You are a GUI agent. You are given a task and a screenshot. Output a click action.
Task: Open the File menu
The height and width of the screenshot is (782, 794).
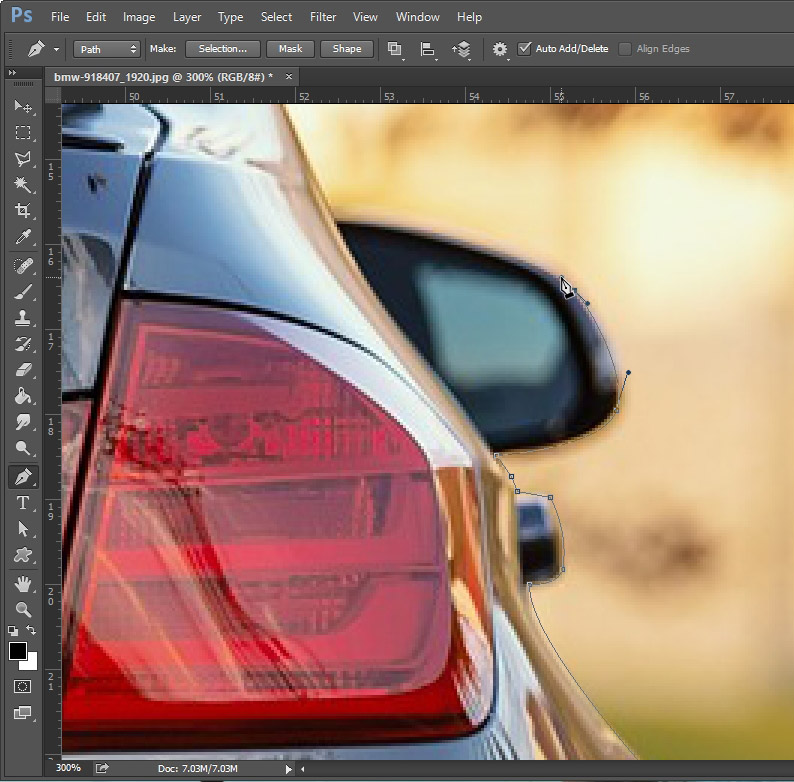coord(60,17)
